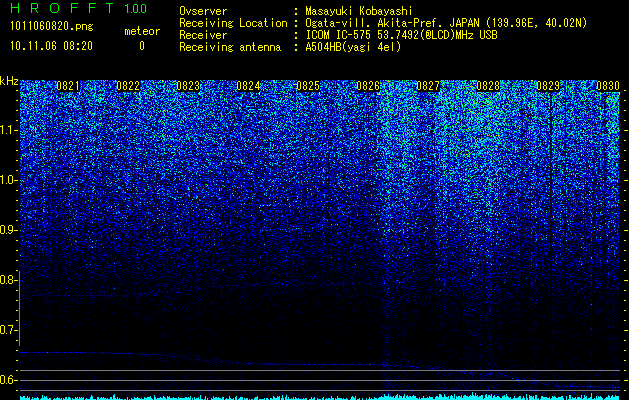629x400 pixels.
Task: Click the HROFFT title text
Action: (62, 8)
